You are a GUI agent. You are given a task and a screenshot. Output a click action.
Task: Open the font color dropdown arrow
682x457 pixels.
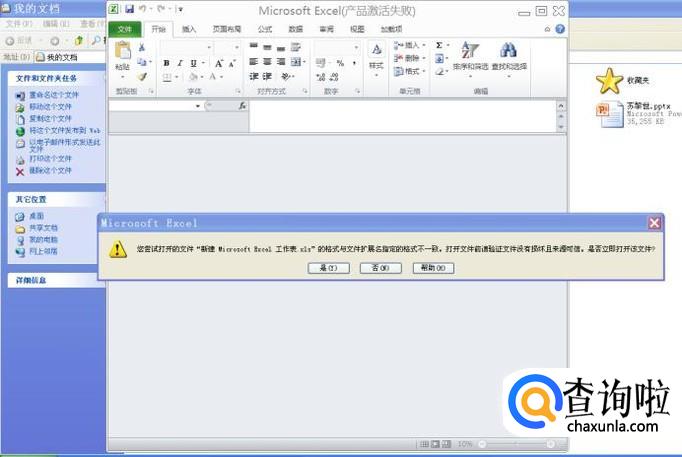(222, 77)
